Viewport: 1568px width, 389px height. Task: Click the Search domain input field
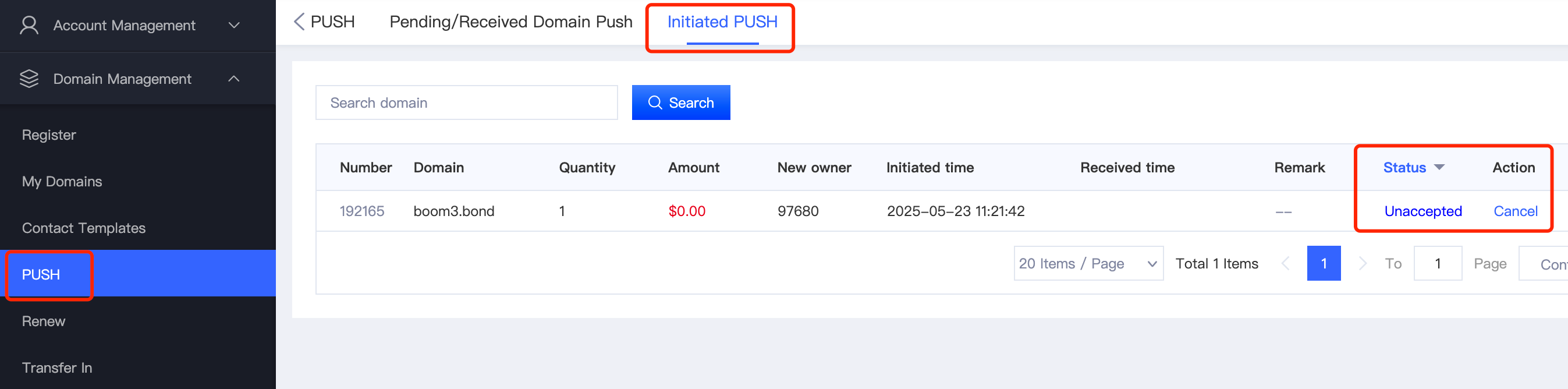(466, 102)
